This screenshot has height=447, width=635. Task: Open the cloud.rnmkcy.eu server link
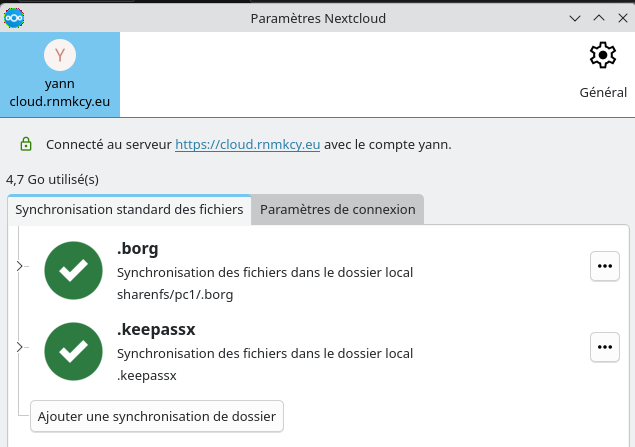[247, 144]
